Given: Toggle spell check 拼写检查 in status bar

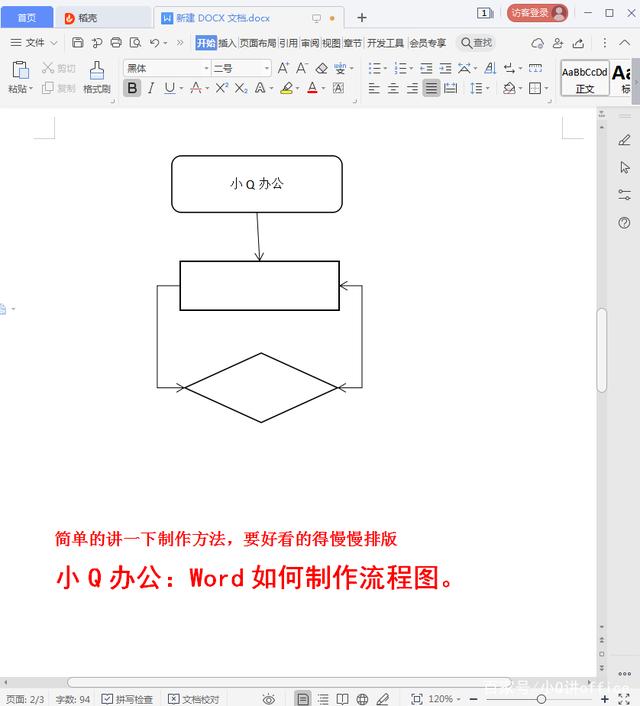Looking at the screenshot, I should click(x=127, y=699).
